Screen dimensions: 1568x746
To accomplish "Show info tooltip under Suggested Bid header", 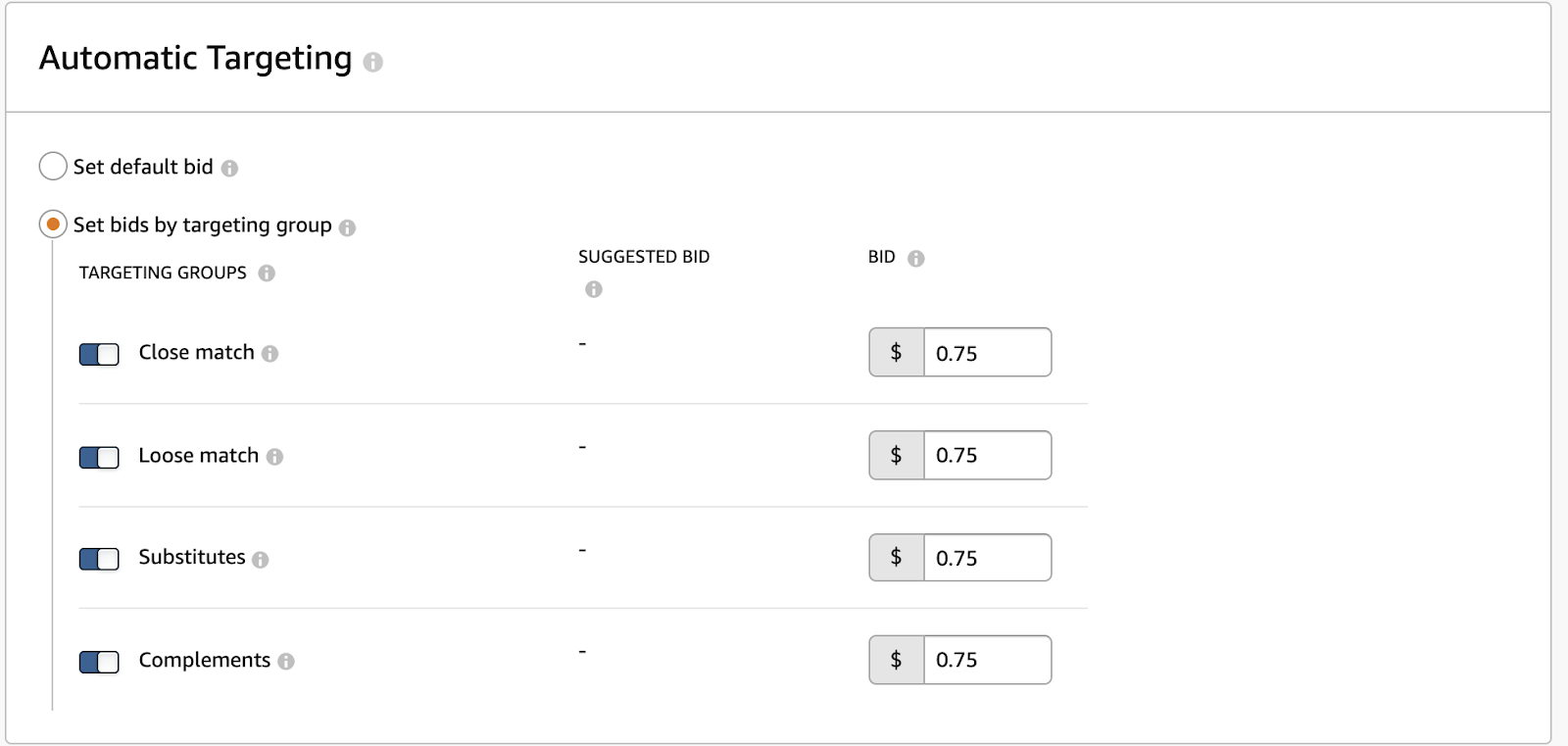I will click(593, 289).
